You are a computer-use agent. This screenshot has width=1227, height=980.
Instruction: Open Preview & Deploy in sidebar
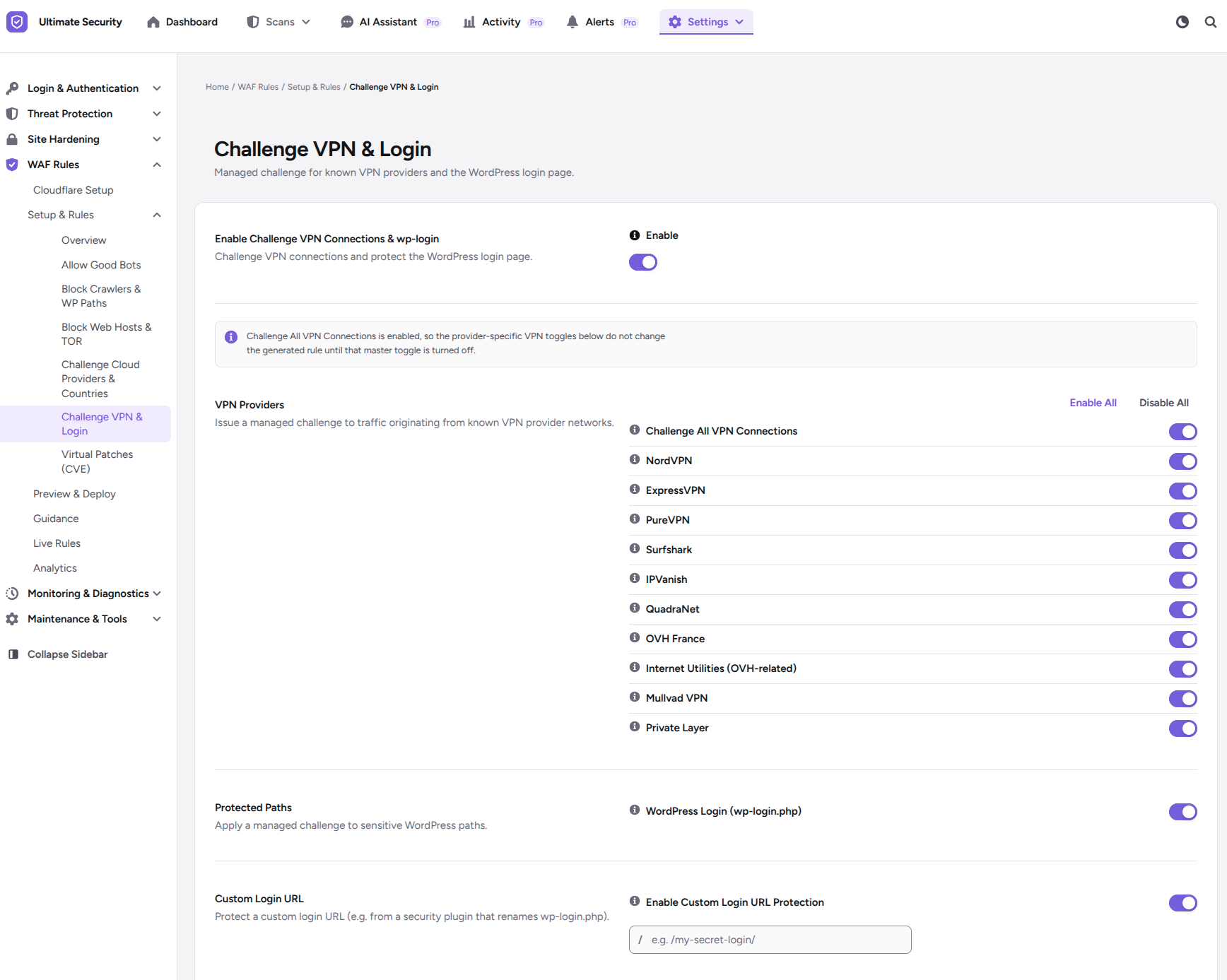pos(74,494)
